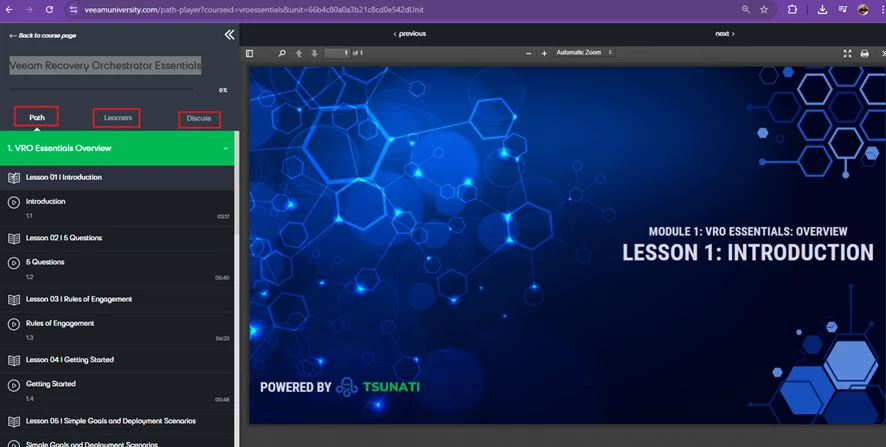
Task: Go to the previous unit
Action: [x=410, y=34]
